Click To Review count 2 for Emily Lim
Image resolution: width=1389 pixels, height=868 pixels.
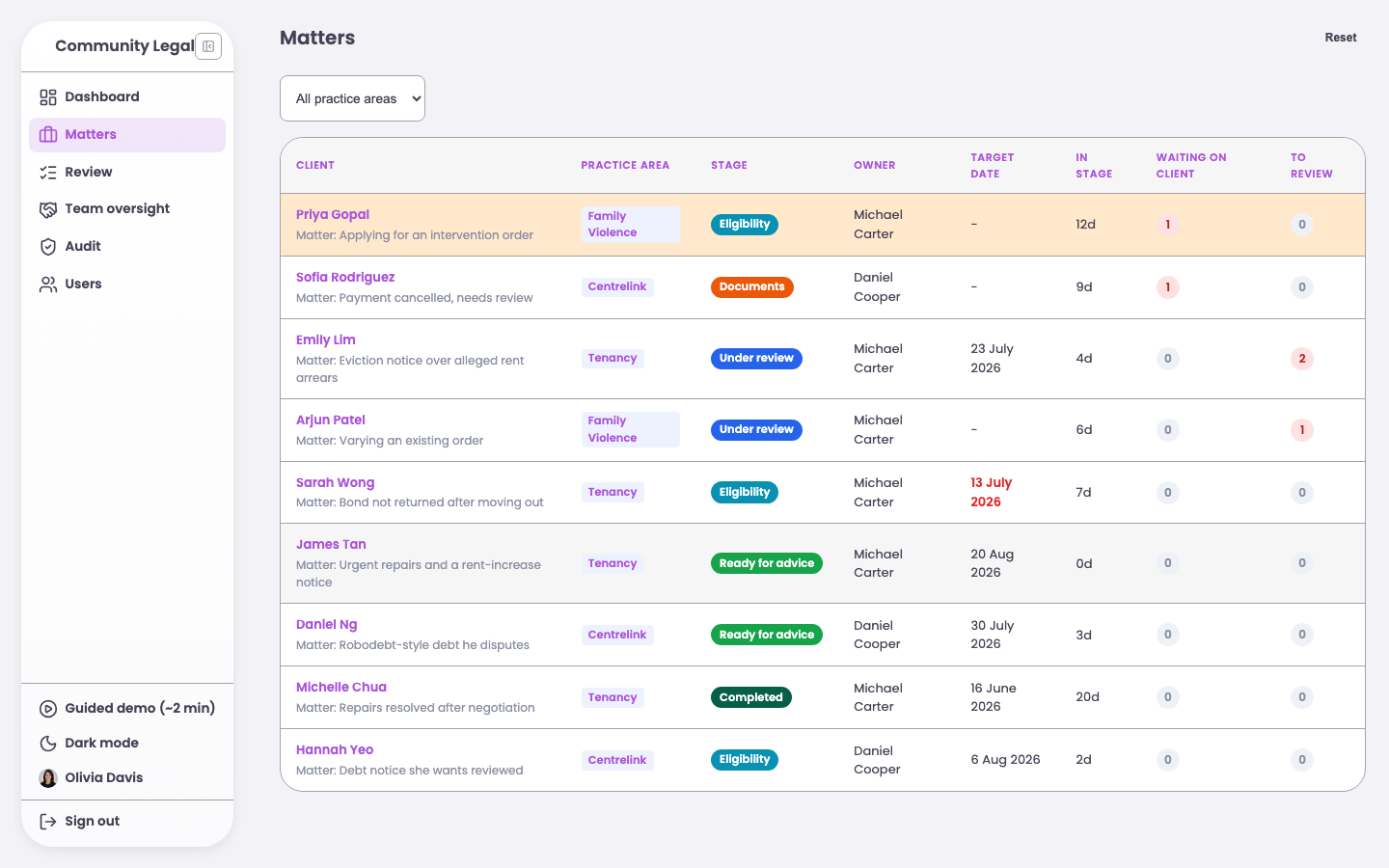pyautogui.click(x=1302, y=359)
